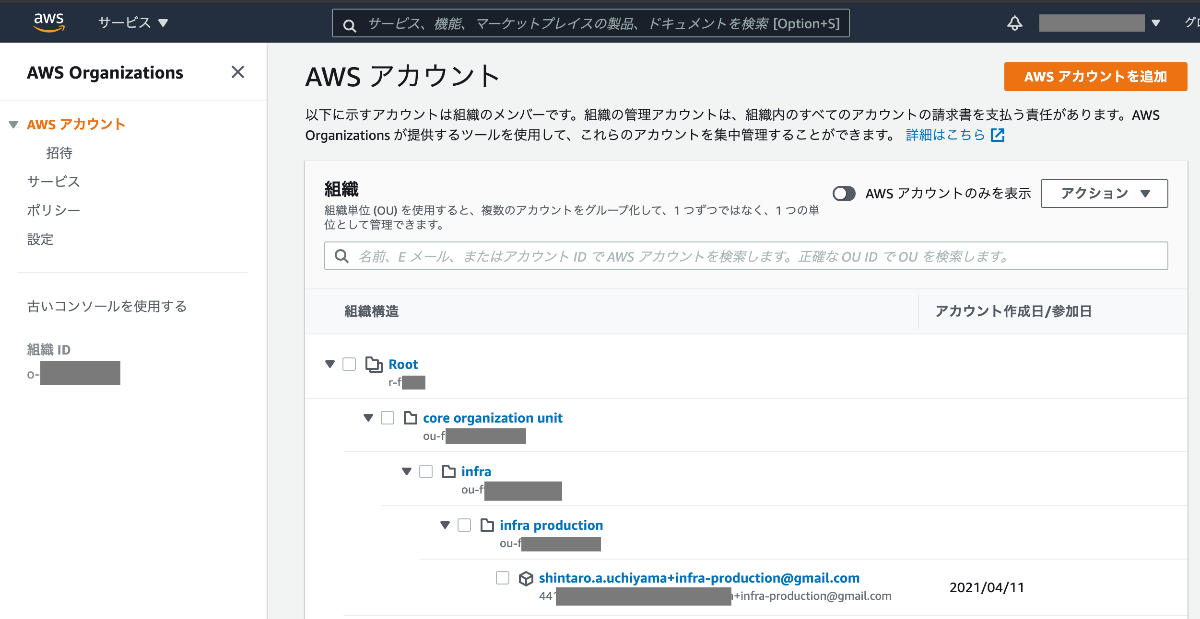
Task: Click the 2021/04/11 date cell
Action: (x=987, y=587)
